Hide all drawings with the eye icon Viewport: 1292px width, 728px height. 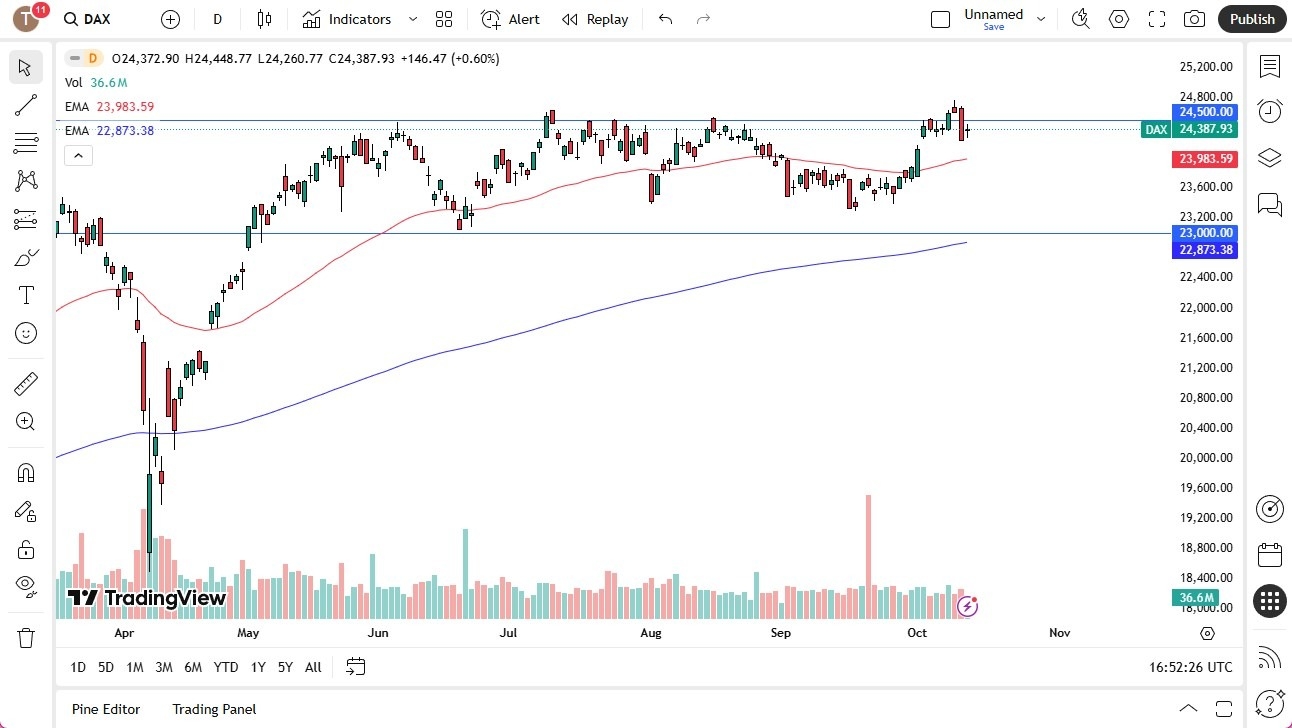[25, 585]
